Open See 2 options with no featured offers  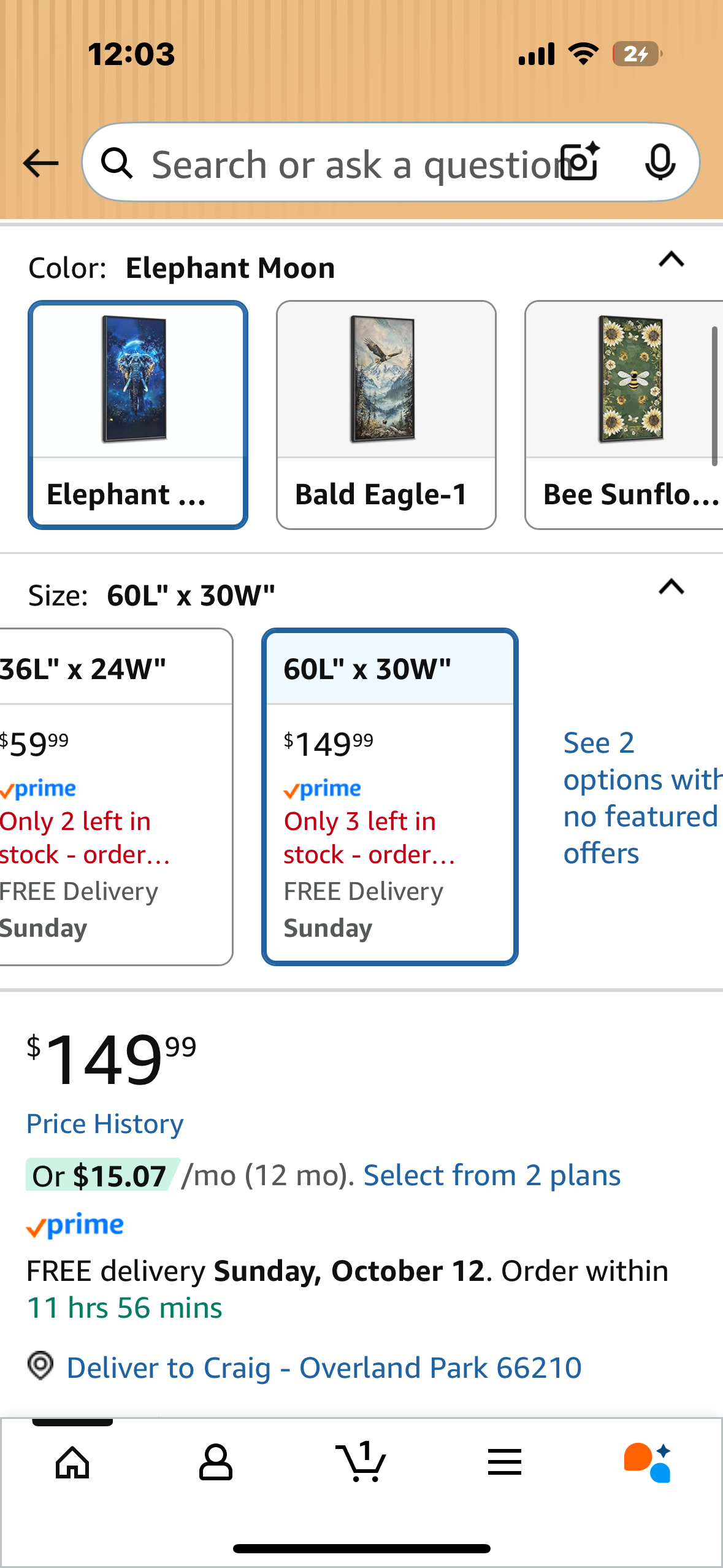click(638, 797)
